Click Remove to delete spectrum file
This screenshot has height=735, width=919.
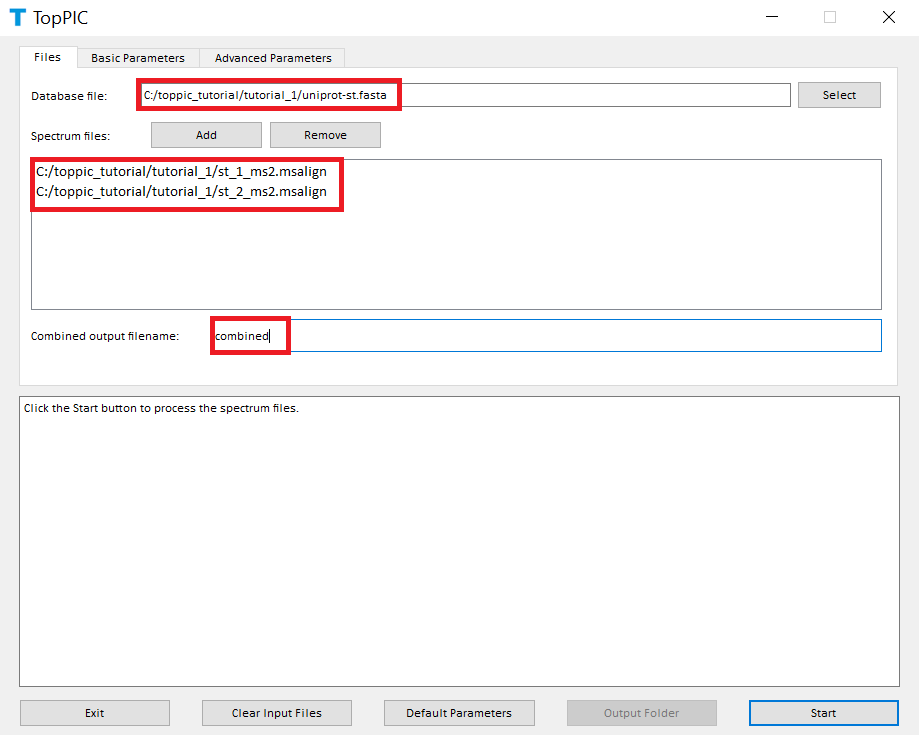[x=325, y=135]
